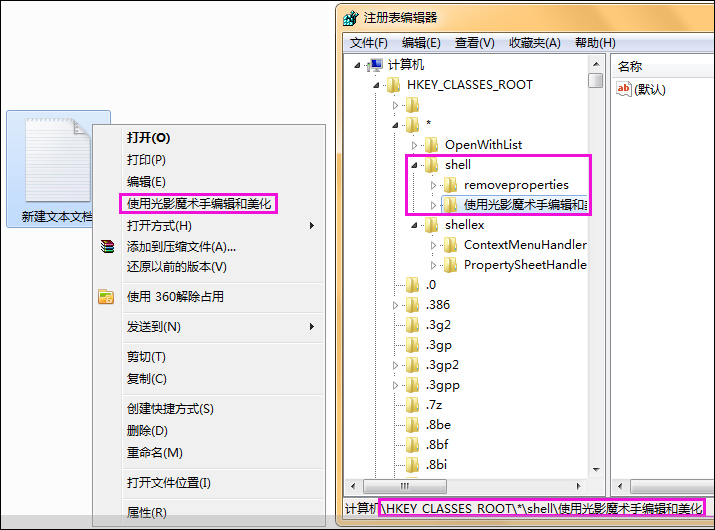Click the 360 icon beside 解除占用
This screenshot has height=530, width=715.
[x=106, y=296]
